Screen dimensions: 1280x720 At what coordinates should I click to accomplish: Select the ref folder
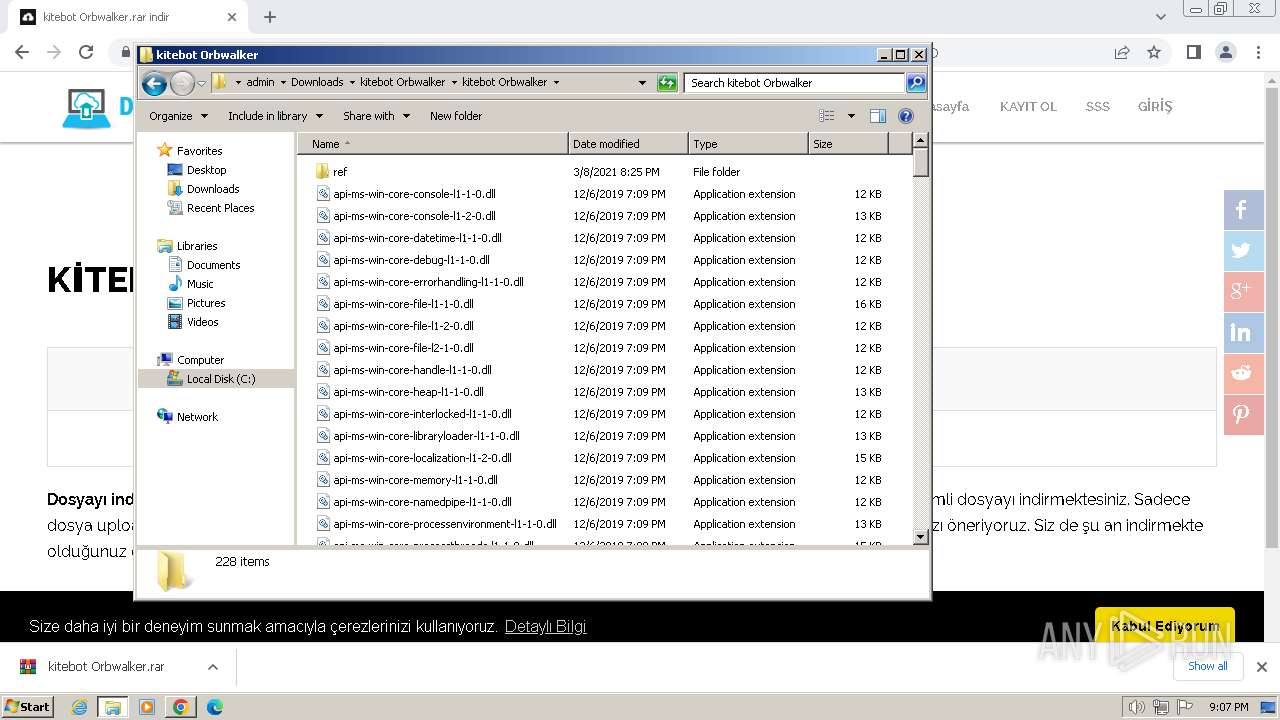pos(340,172)
